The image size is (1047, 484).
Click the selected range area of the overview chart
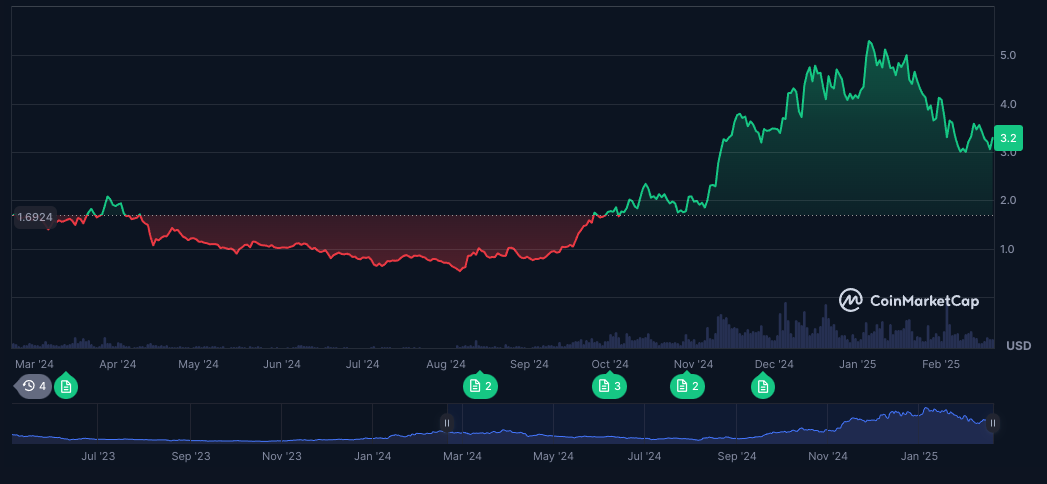[720, 423]
